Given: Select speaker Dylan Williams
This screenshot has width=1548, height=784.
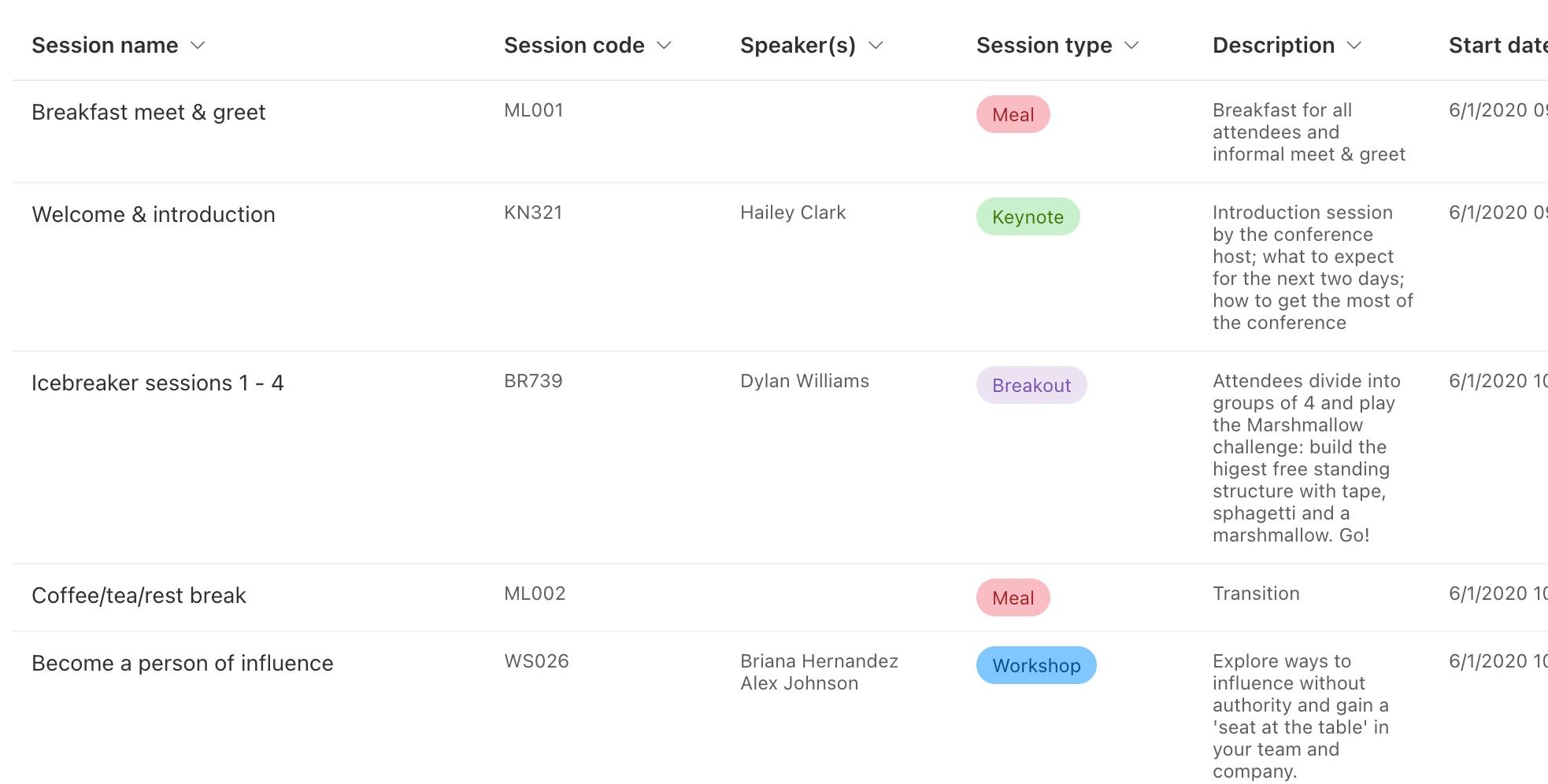Looking at the screenshot, I should pos(805,381).
